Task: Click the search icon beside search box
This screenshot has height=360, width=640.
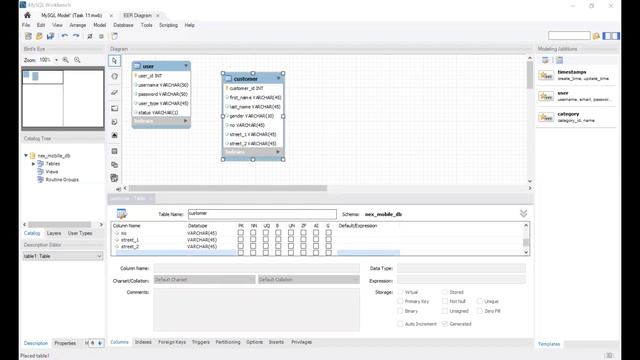Action: [x=596, y=36]
